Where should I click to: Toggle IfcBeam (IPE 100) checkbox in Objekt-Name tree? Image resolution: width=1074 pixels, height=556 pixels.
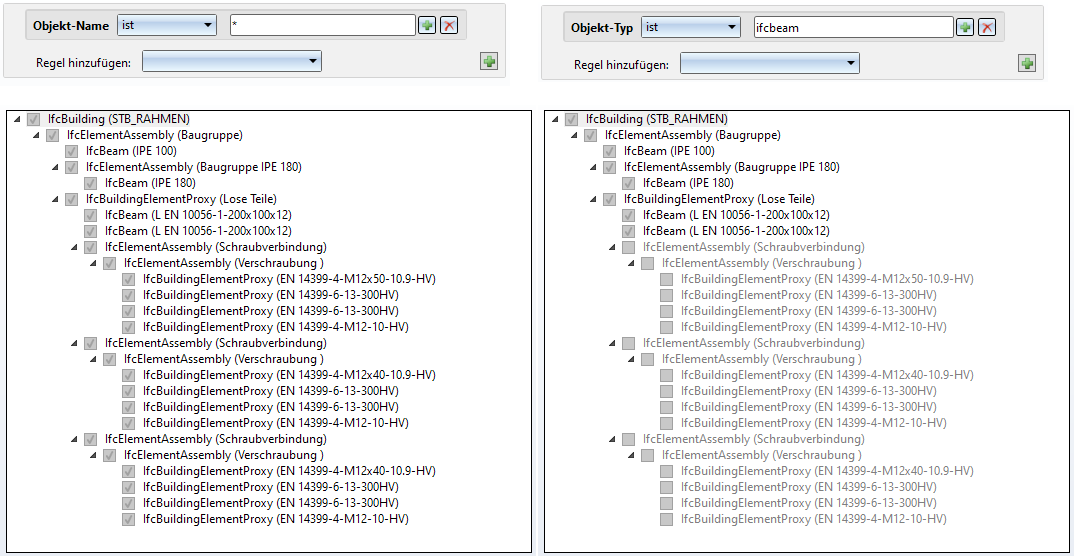click(71, 151)
